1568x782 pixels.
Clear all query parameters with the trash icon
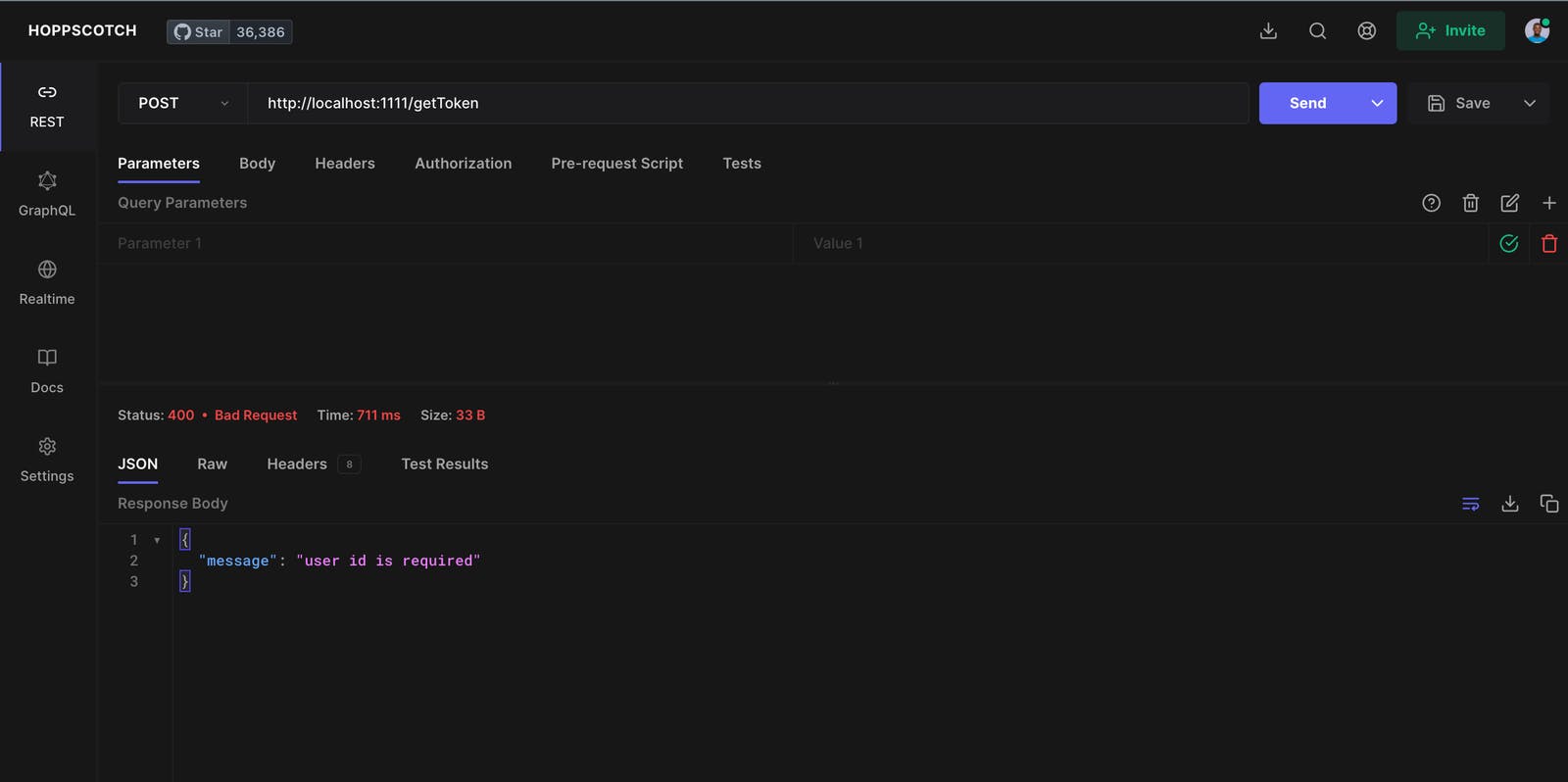[x=1470, y=203]
